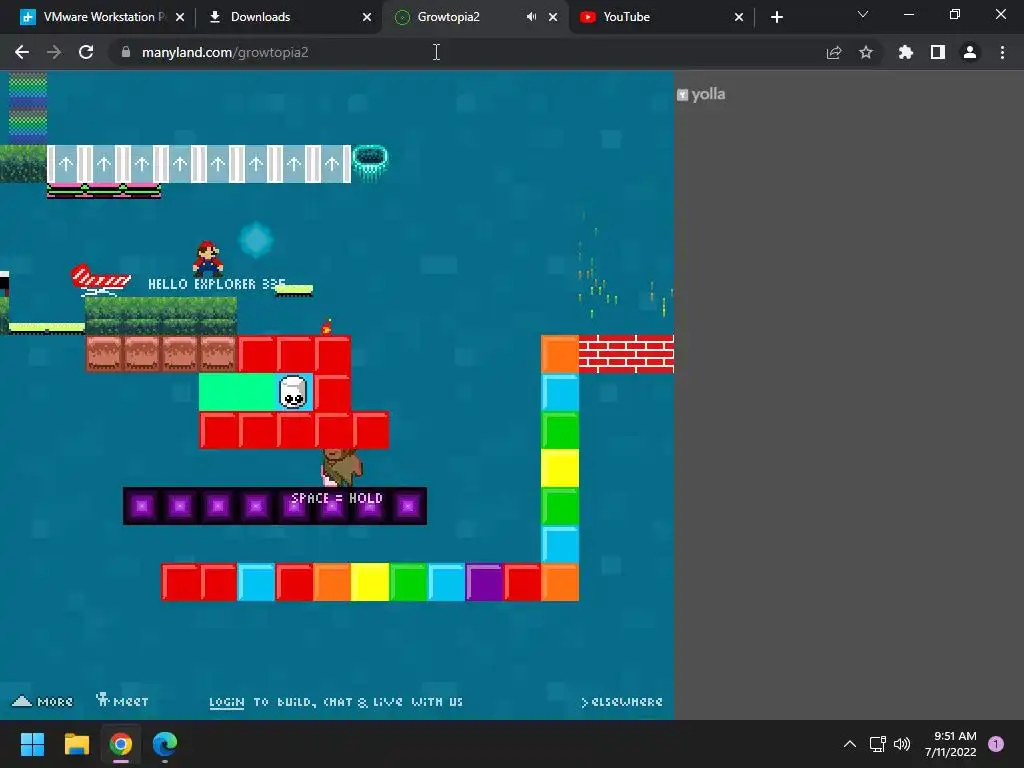Image resolution: width=1024 pixels, height=768 pixels.
Task: Click the brown hanging creature under red blocks
Action: 341,468
